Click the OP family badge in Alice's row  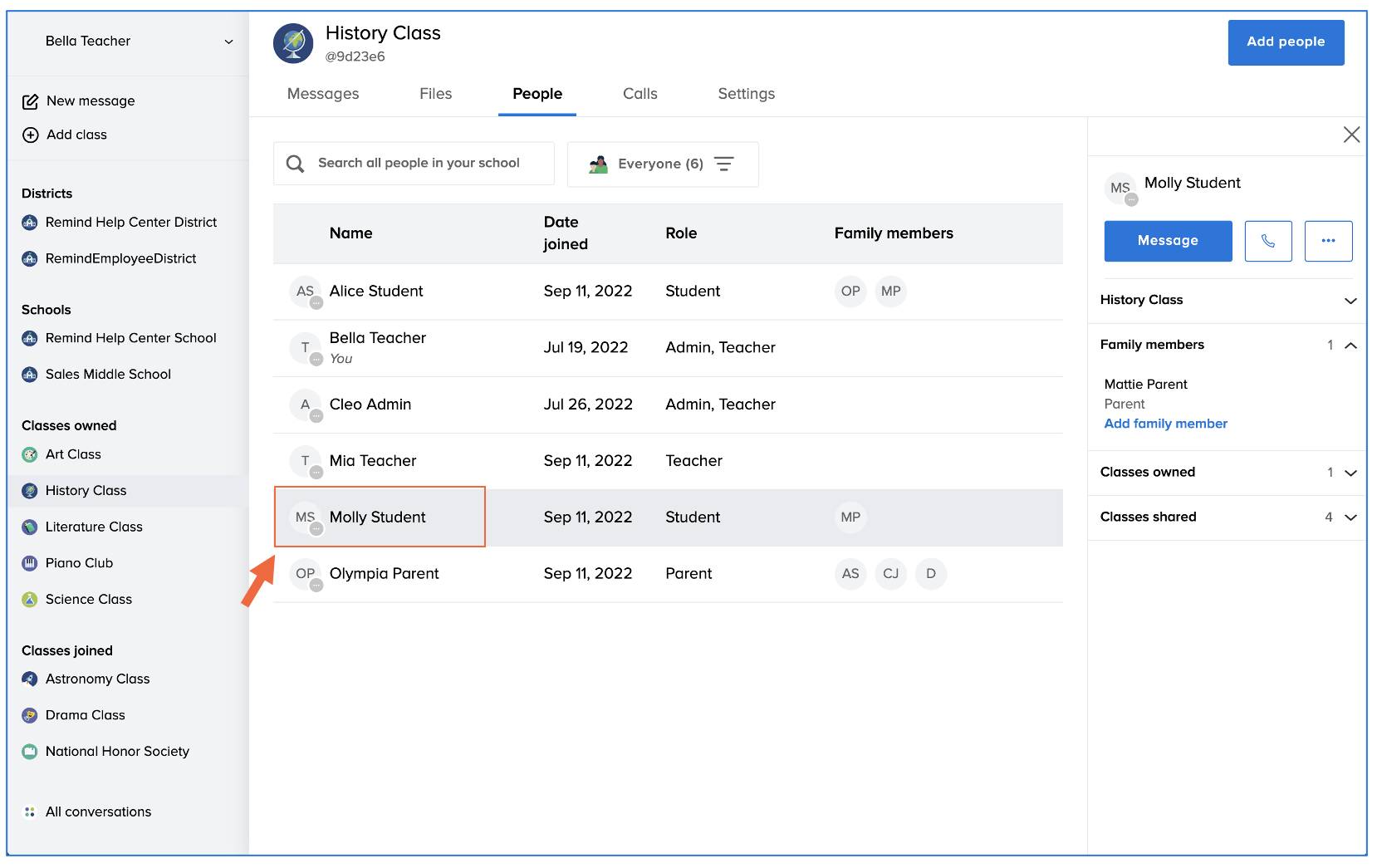(x=850, y=292)
